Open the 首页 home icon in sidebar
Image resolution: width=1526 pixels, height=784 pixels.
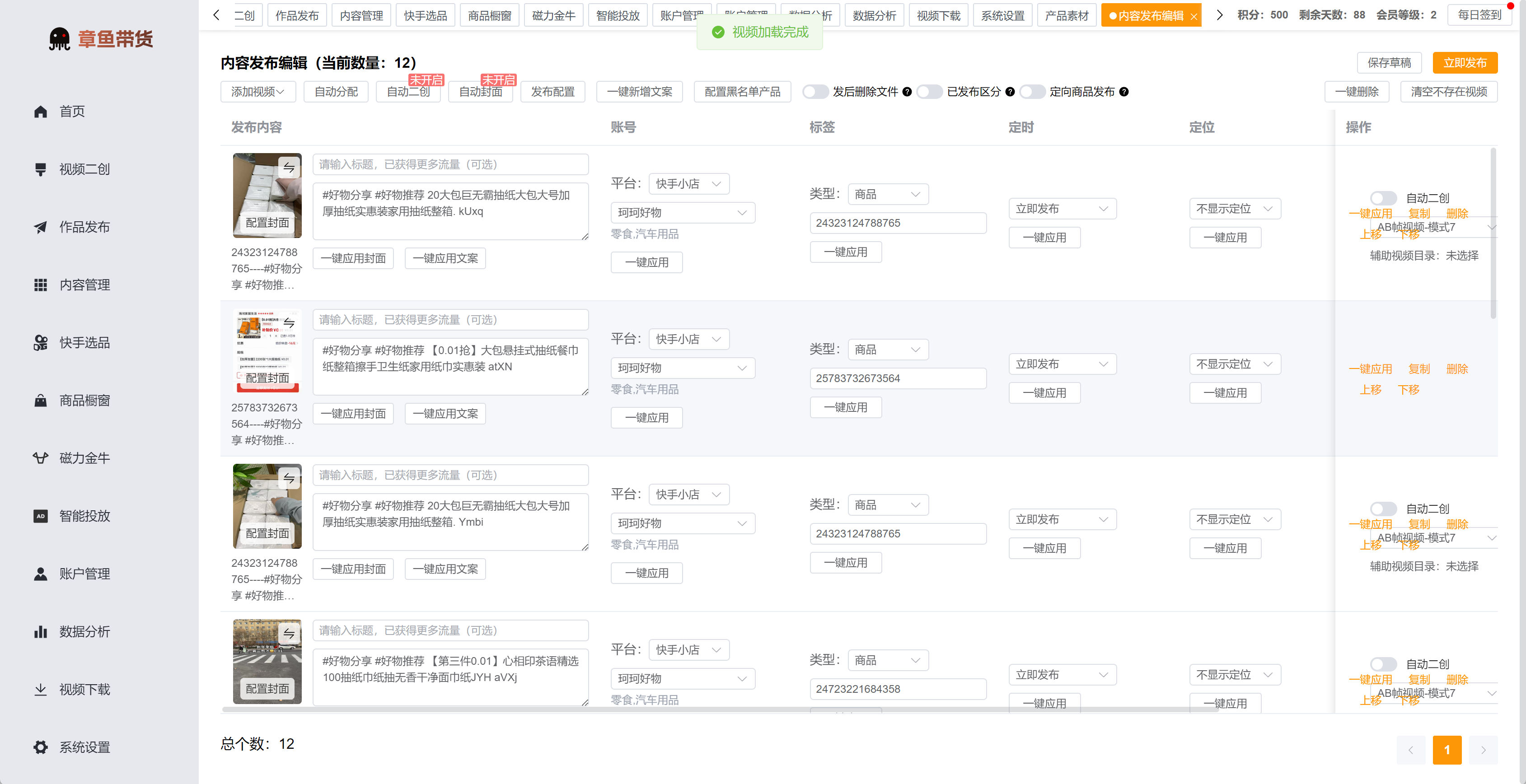(x=40, y=112)
